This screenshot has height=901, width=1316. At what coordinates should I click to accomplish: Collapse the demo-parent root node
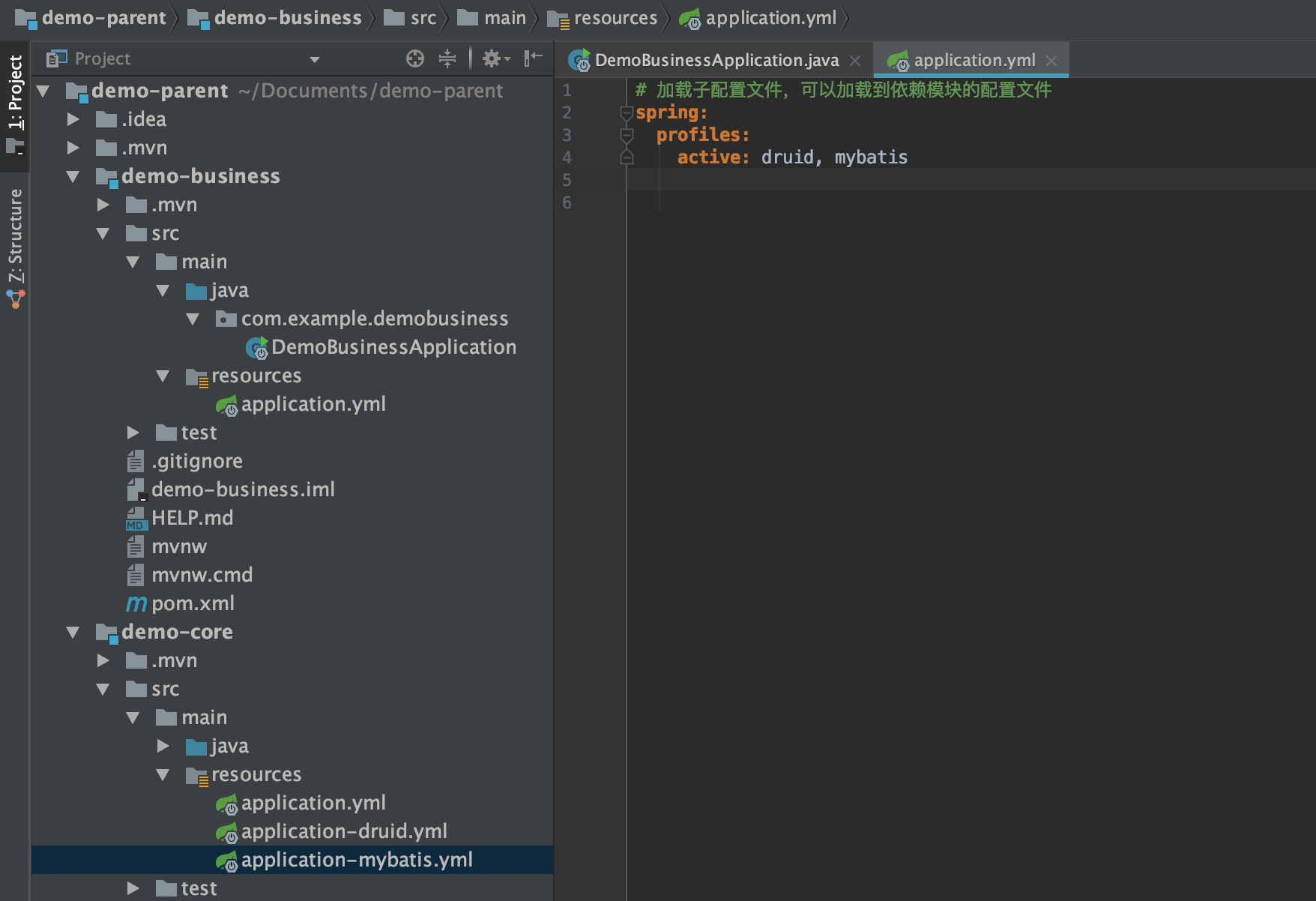click(x=43, y=91)
